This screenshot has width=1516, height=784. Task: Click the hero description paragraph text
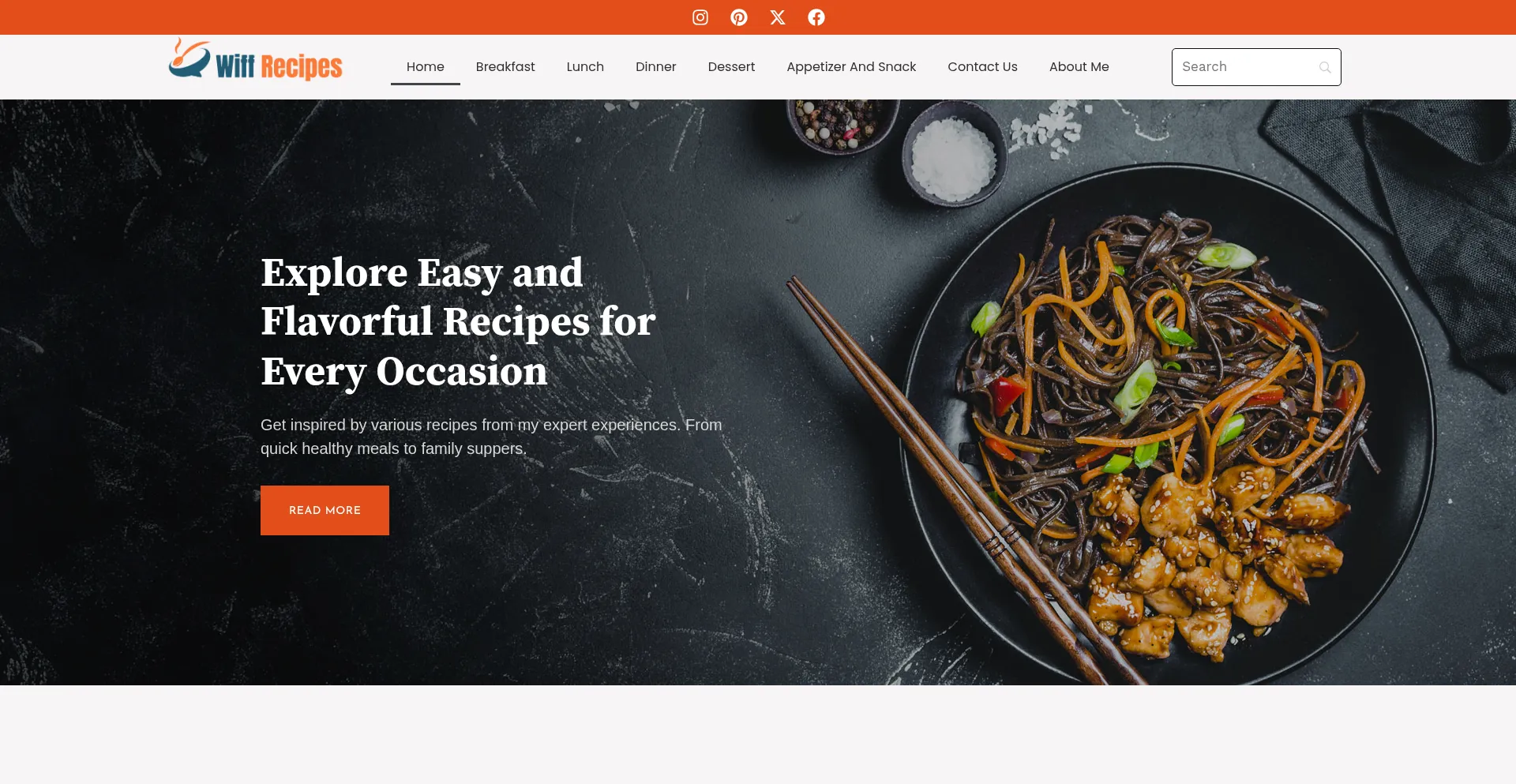pos(491,437)
